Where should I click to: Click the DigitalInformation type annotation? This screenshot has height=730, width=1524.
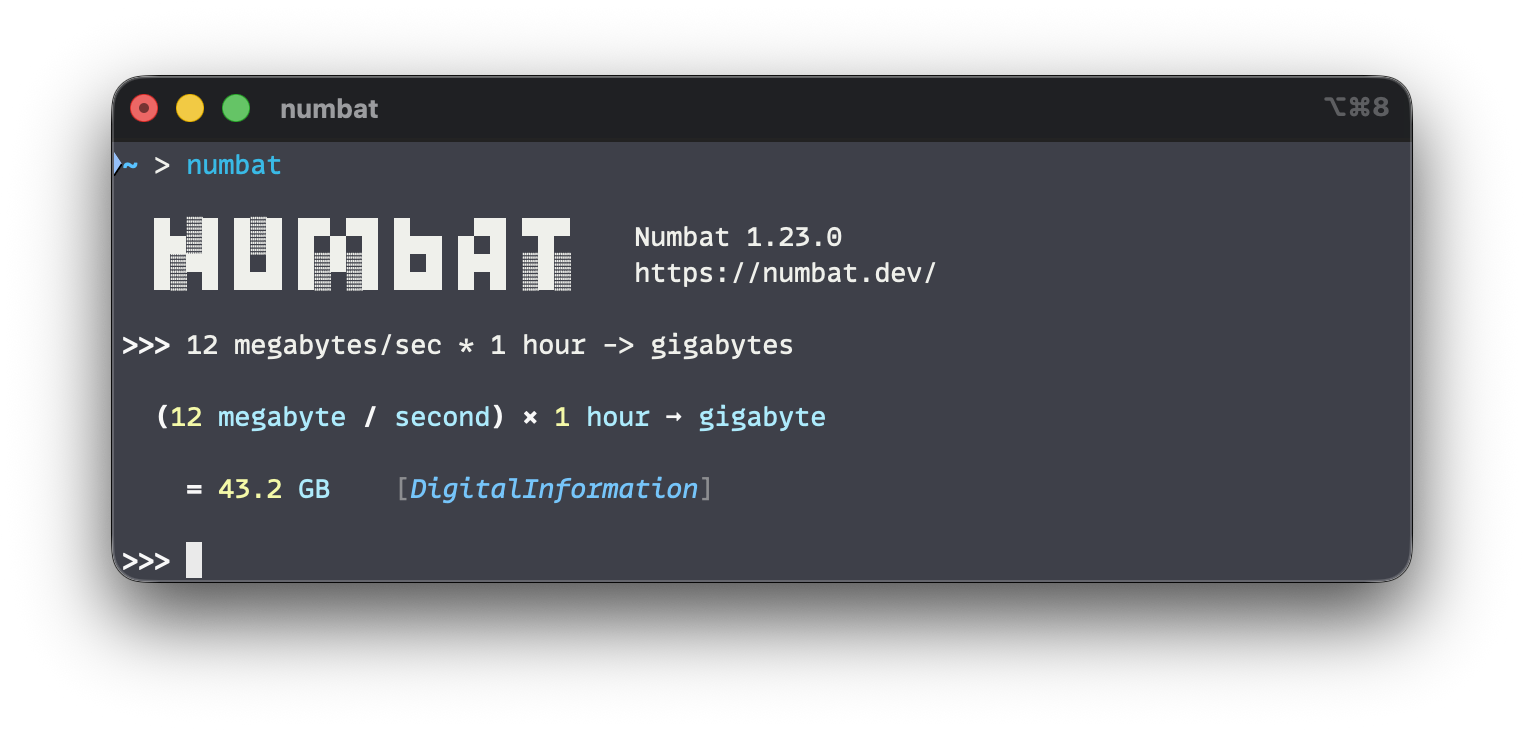[554, 489]
